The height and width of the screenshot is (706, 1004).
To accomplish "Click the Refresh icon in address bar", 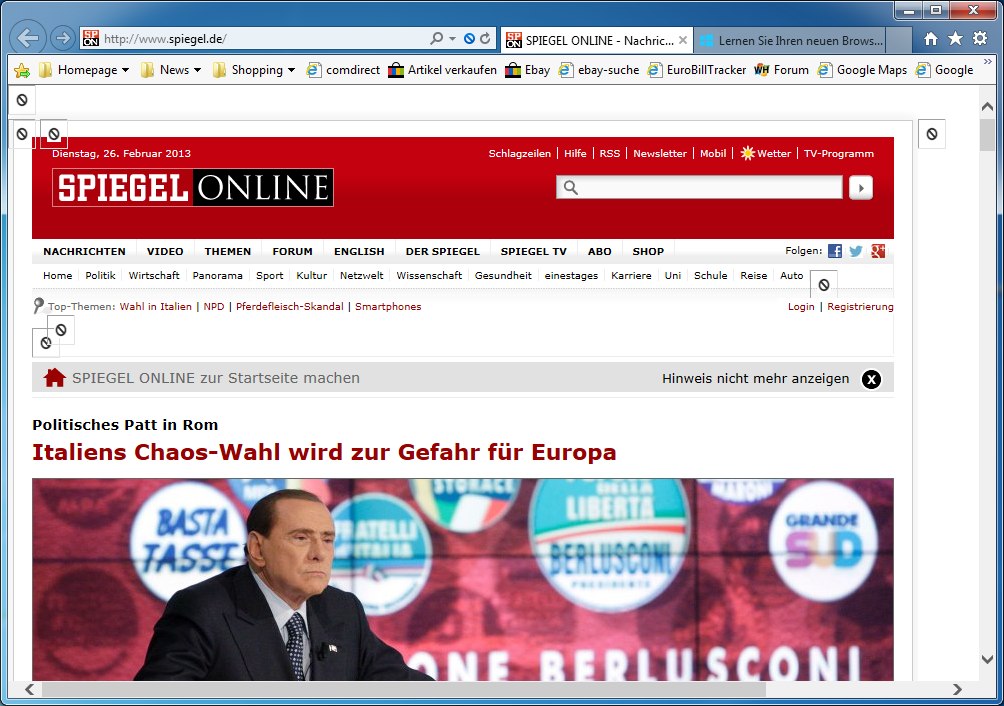I will pos(485,39).
